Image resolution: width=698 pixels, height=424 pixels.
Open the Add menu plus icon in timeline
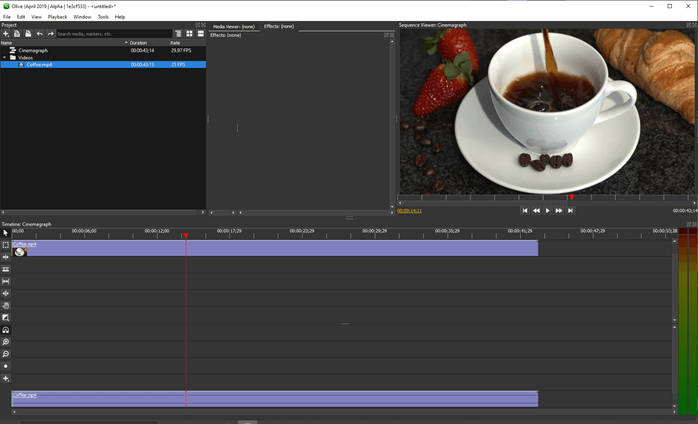[x=6, y=379]
